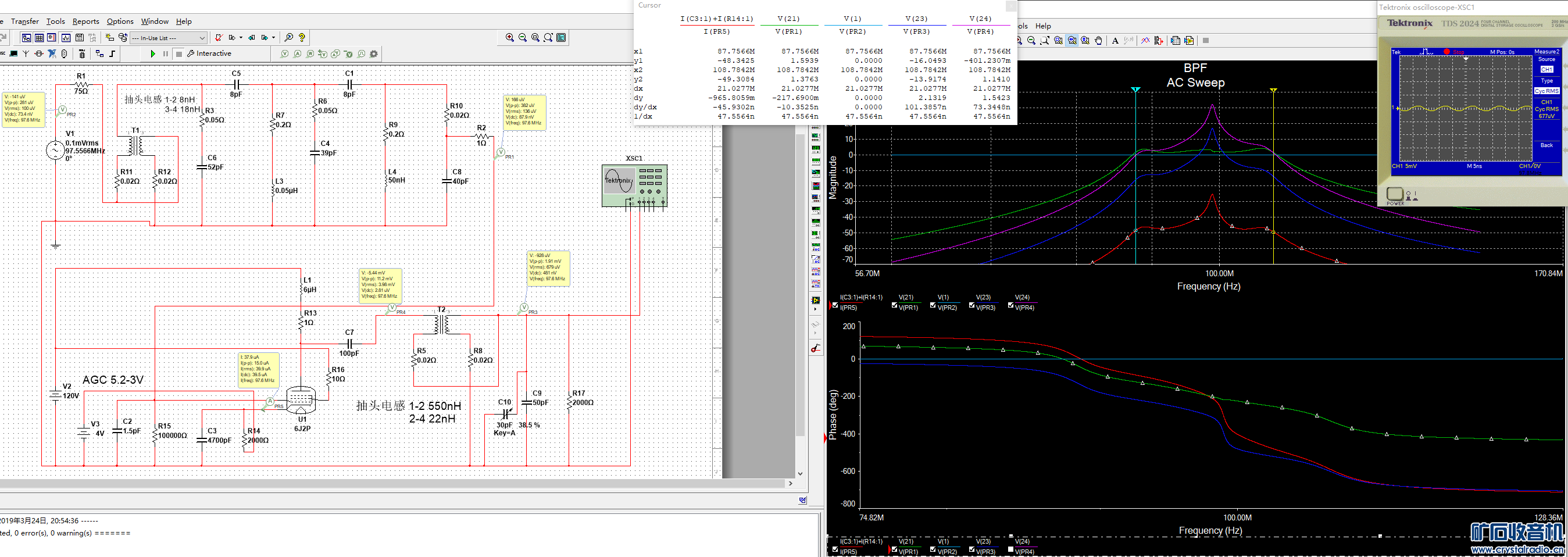This screenshot has width=1568, height=557.
Task: Run the simulation with the green play button
Action: point(153,54)
